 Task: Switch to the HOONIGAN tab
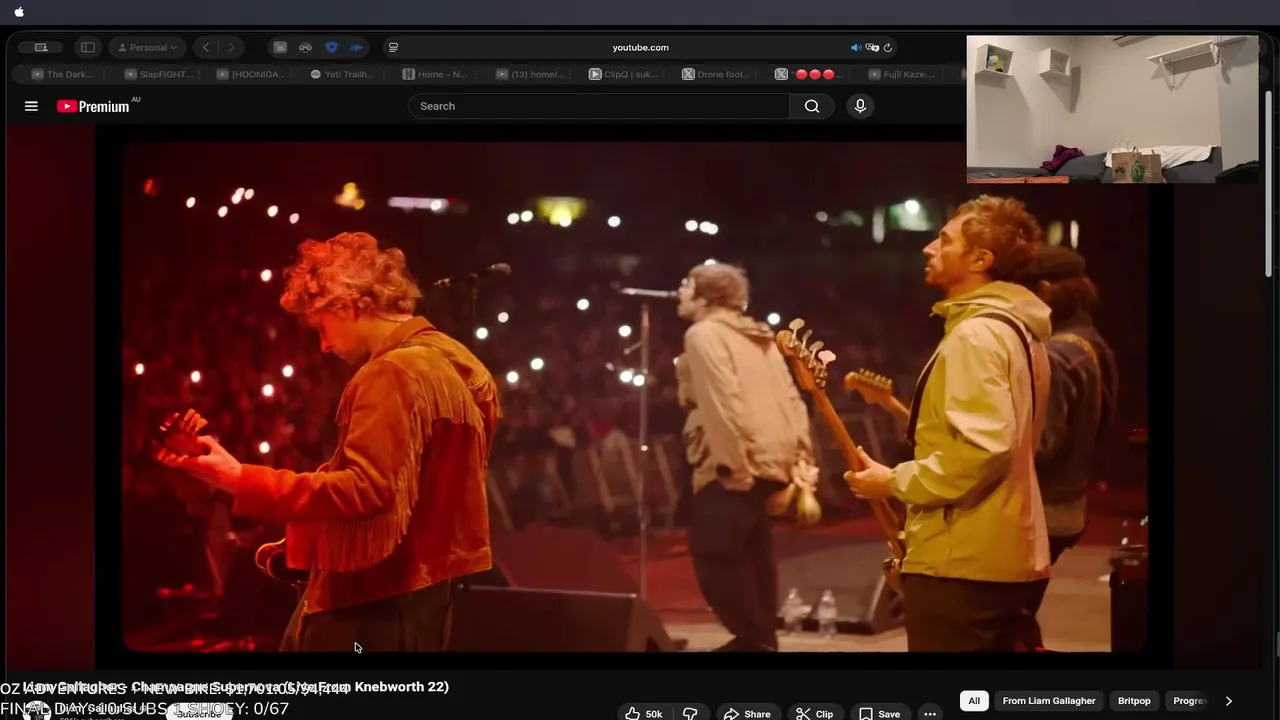tap(251, 74)
